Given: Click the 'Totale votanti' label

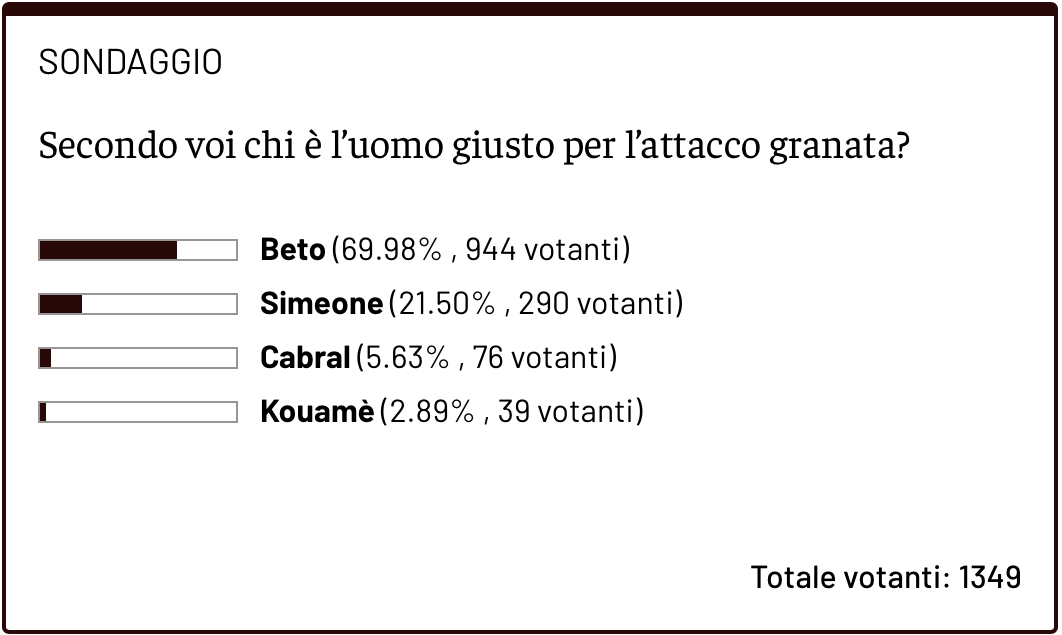Looking at the screenshot, I should click(x=850, y=577).
